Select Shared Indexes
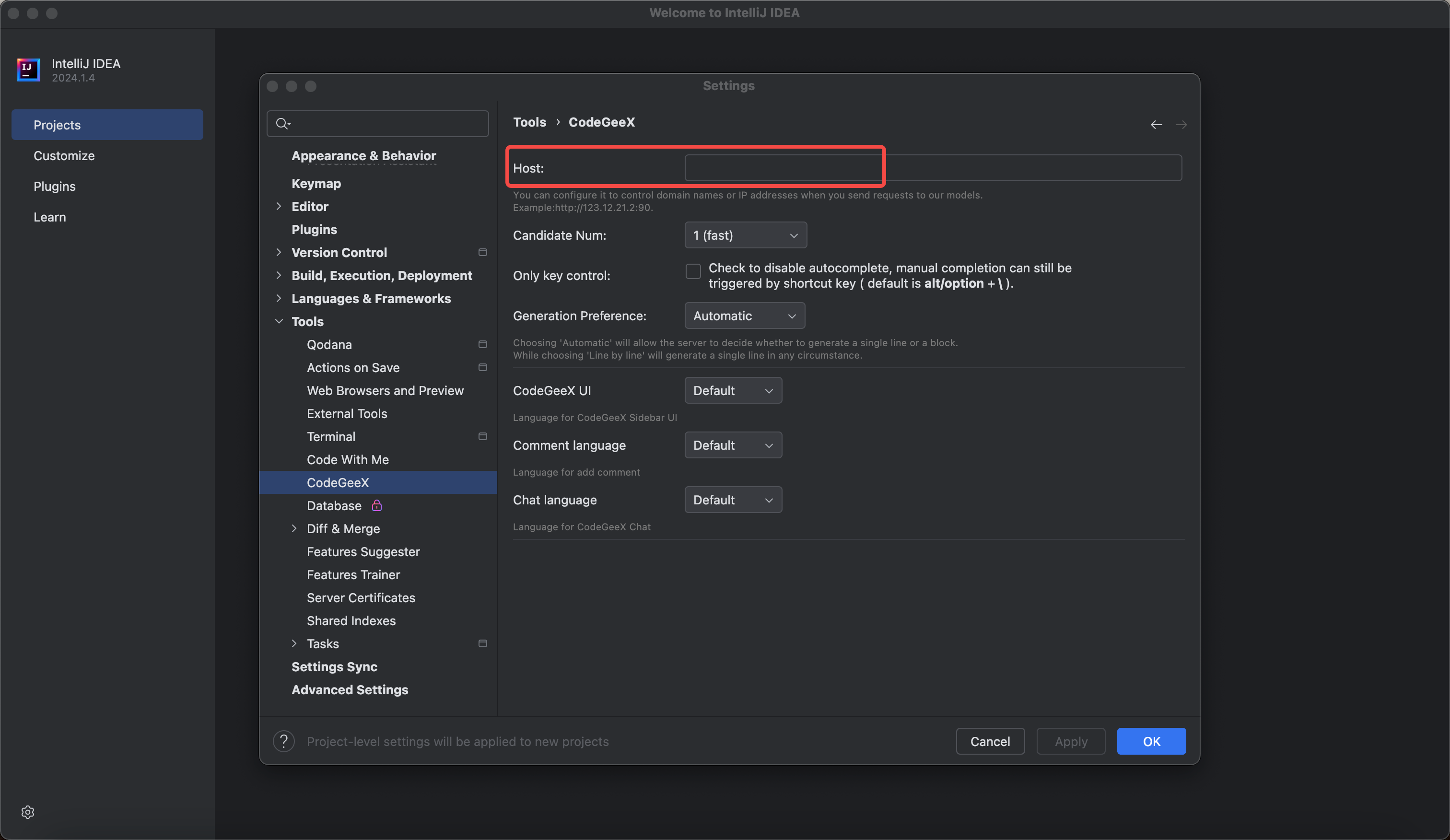The image size is (1450, 840). [351, 620]
